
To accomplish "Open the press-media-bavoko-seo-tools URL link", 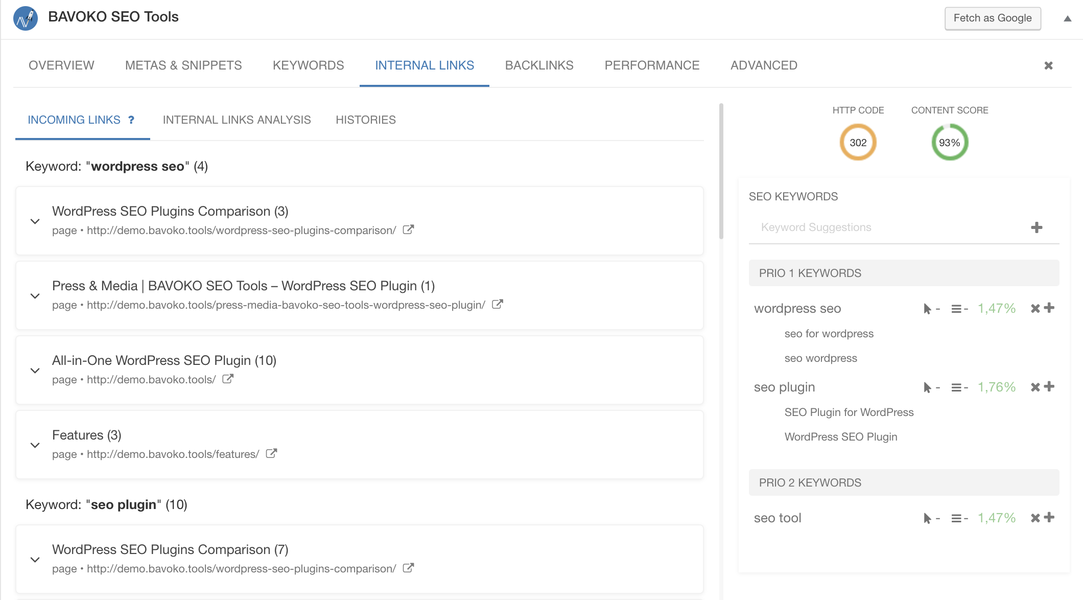I will (286, 305).
